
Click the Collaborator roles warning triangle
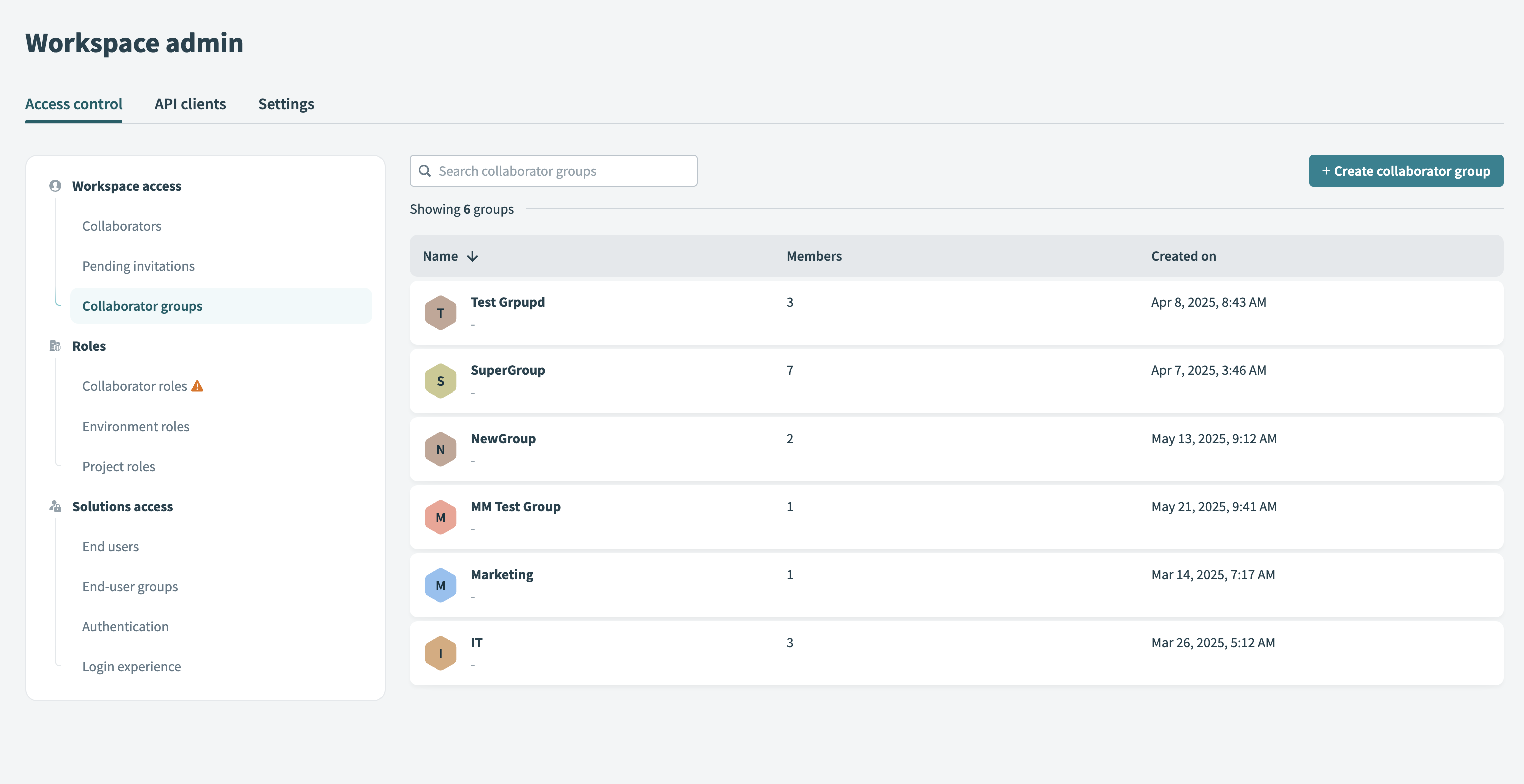point(198,386)
